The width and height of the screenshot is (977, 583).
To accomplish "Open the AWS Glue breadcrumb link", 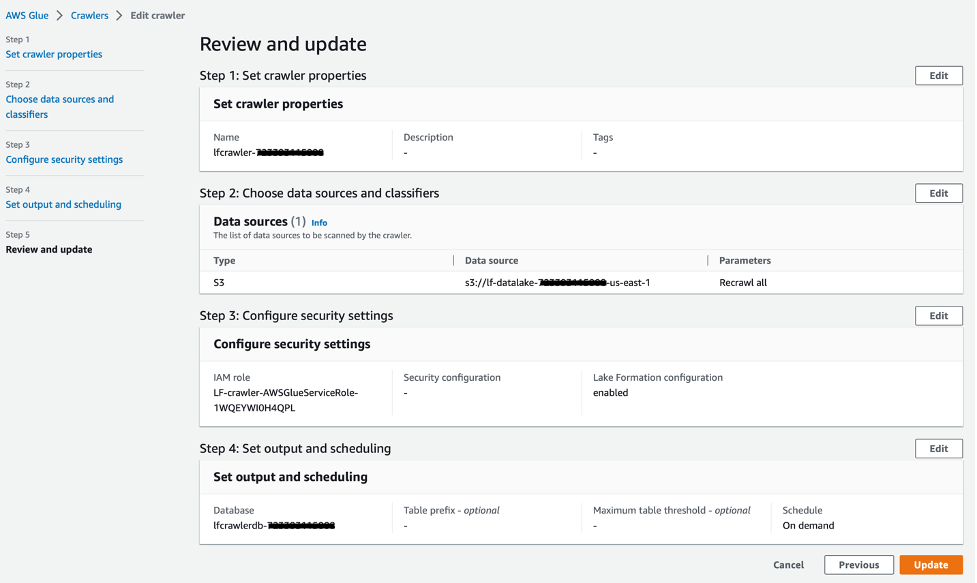I will click(28, 16).
